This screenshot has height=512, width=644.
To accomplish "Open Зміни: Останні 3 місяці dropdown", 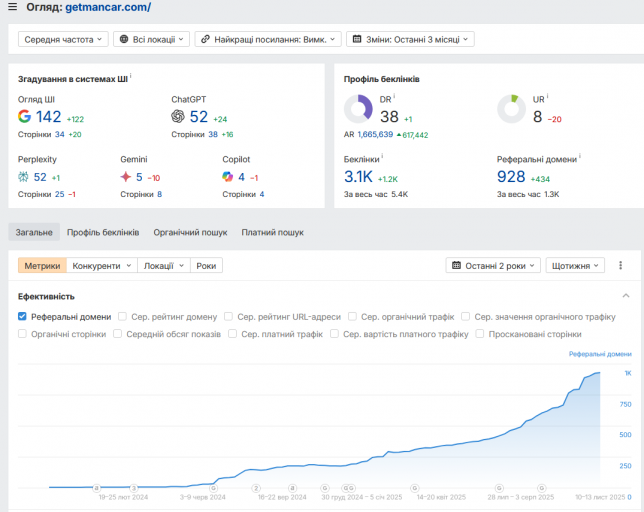I will 410,39.
